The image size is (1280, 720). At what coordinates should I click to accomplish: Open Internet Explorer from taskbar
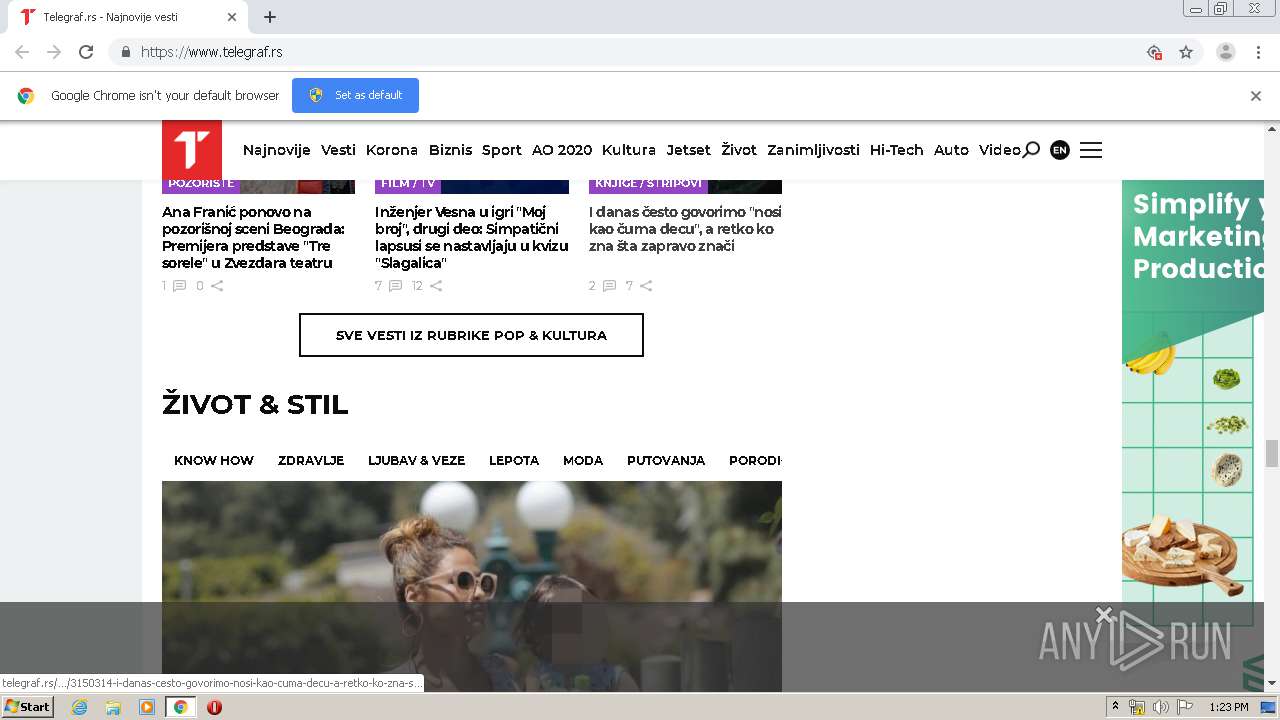79,707
